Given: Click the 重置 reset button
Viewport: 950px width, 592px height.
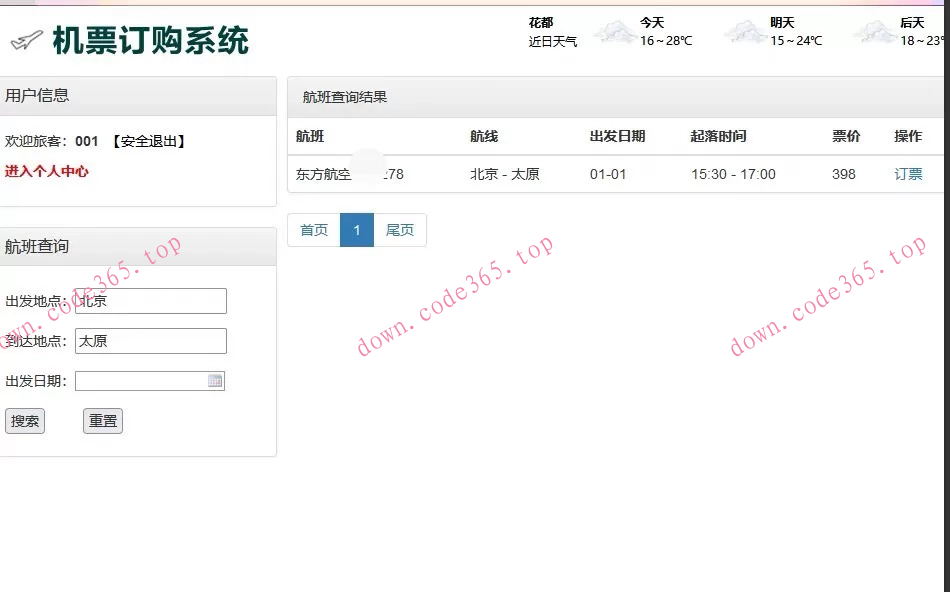Looking at the screenshot, I should click(x=102, y=420).
